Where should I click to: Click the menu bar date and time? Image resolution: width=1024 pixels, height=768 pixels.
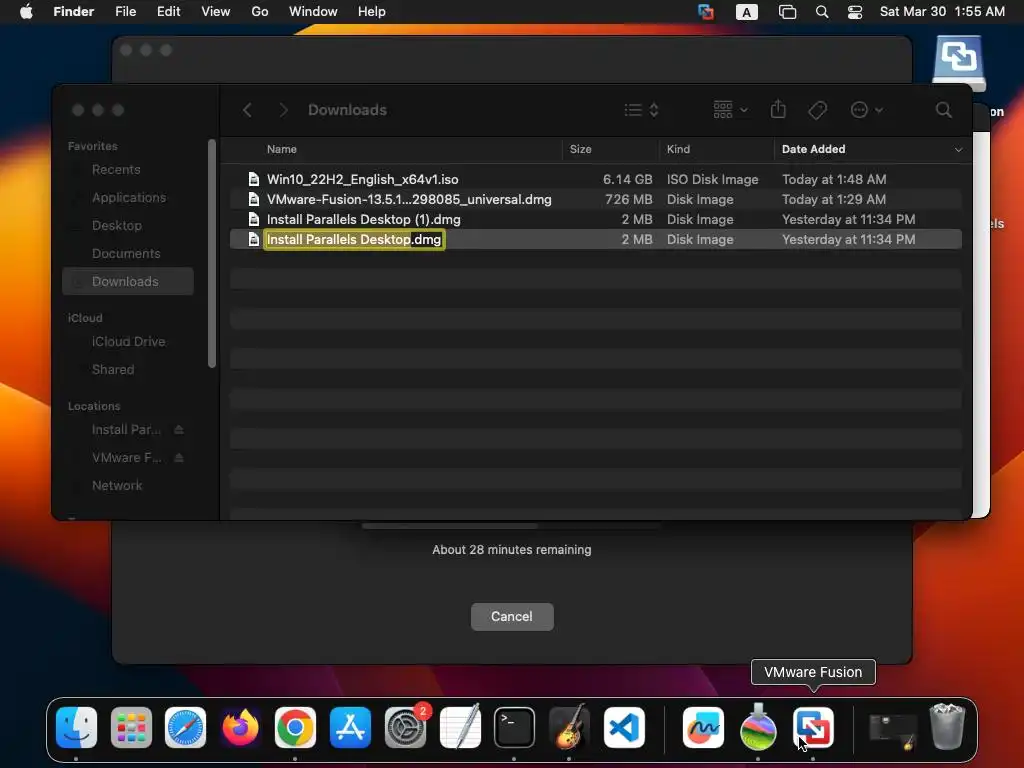[942, 12]
